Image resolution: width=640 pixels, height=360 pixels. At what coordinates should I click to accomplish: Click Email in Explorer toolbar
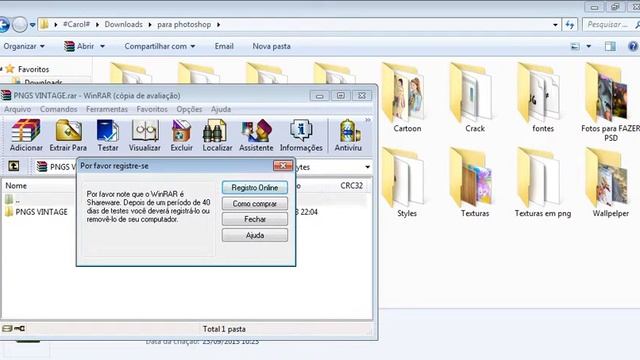point(224,46)
